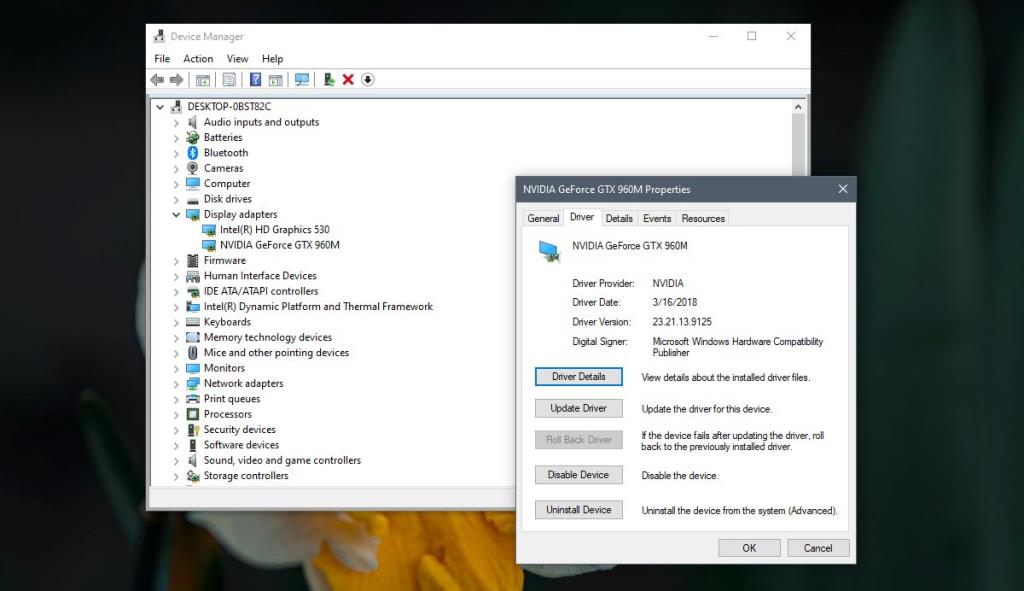Click the Driver Details button
Image resolution: width=1024 pixels, height=591 pixels.
point(578,376)
